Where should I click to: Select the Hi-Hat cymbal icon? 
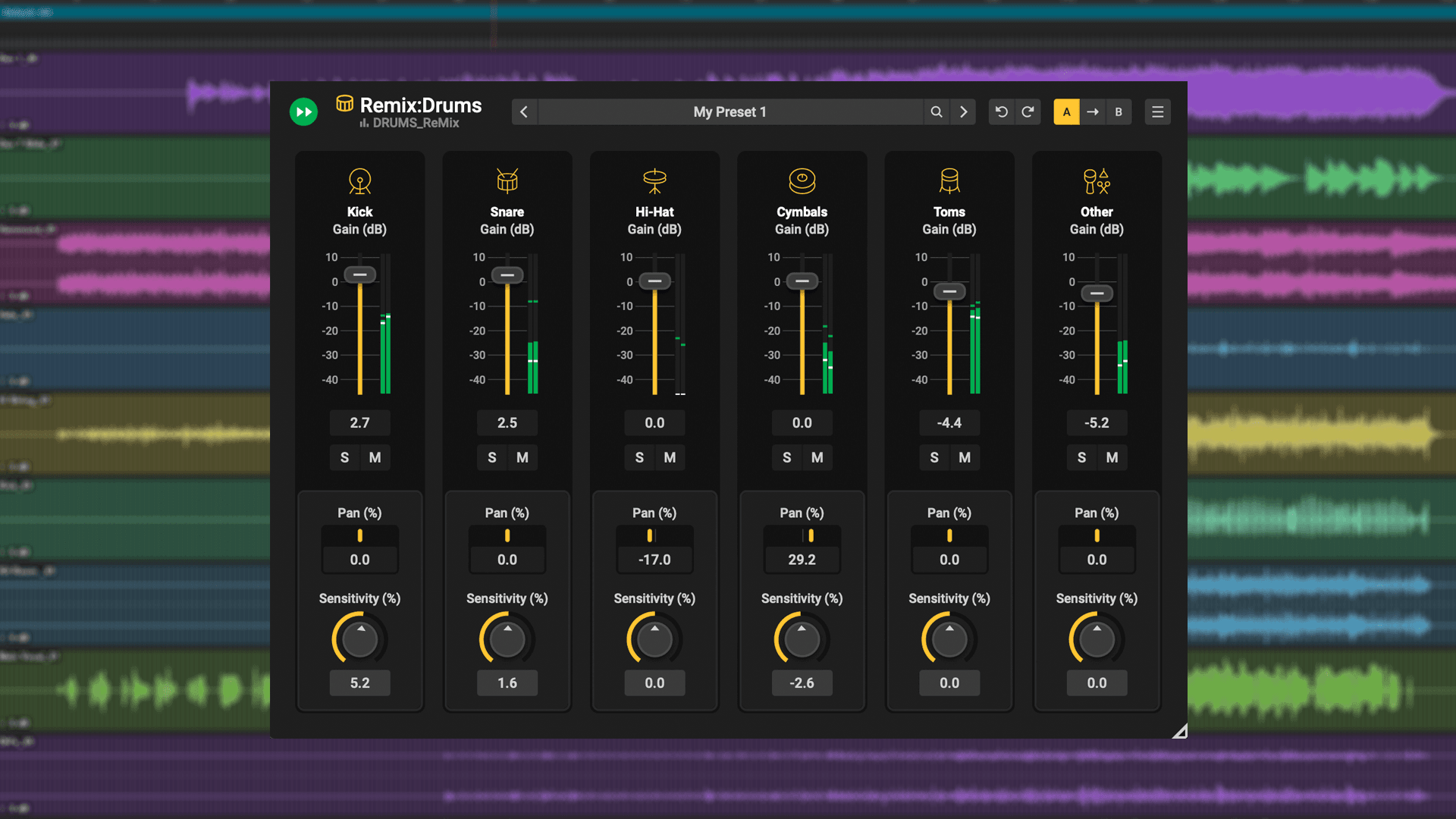point(654,181)
